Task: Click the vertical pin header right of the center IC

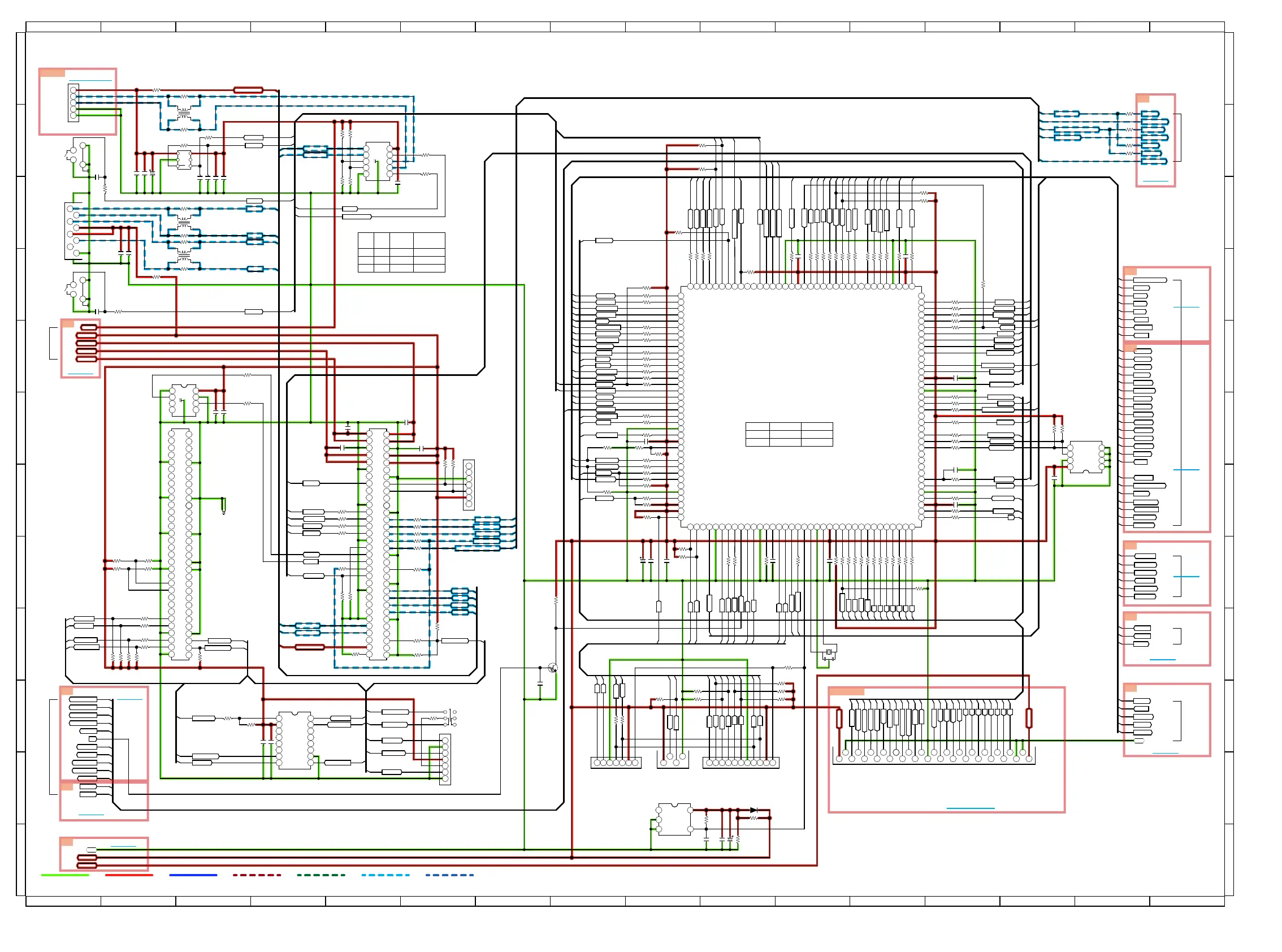Action: click(x=469, y=484)
